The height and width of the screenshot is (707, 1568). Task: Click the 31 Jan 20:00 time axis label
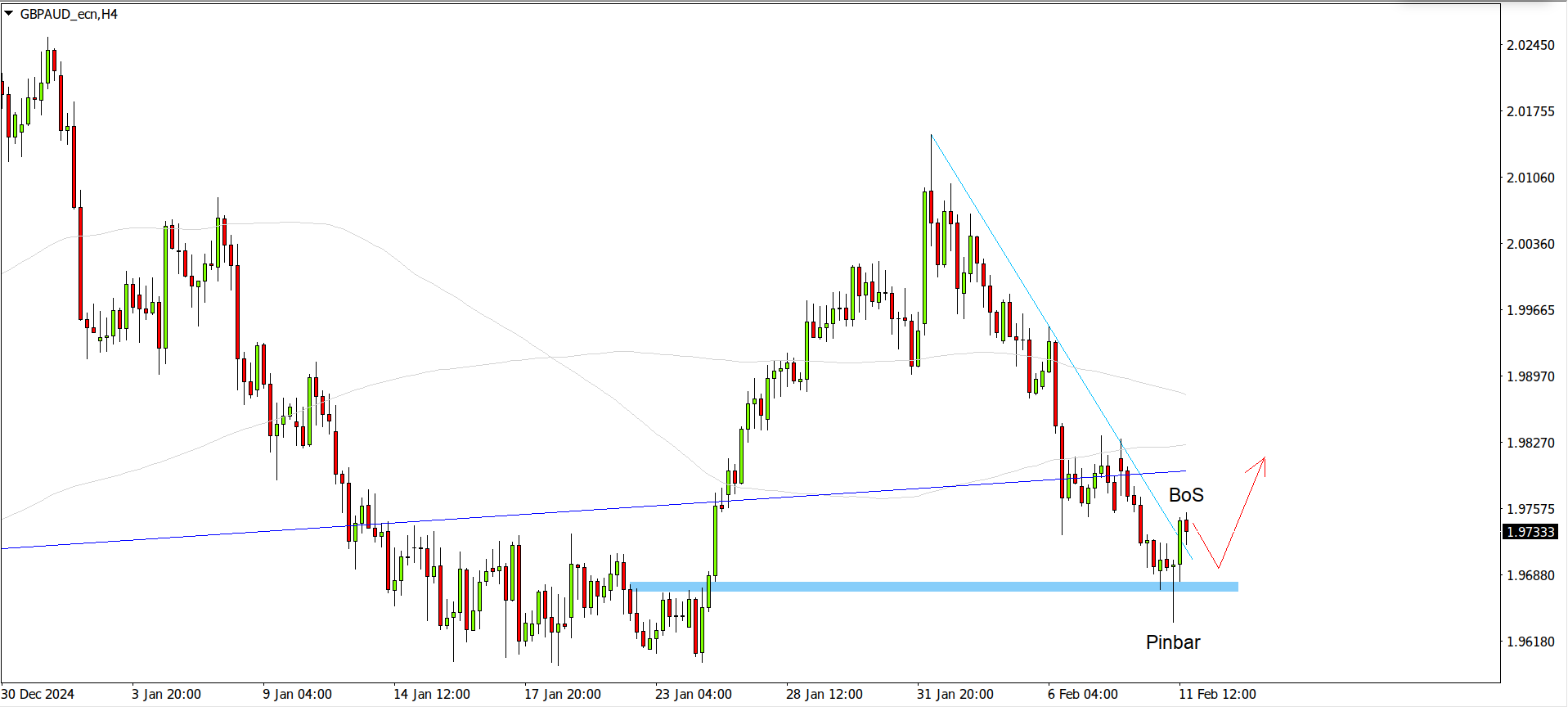[955, 694]
